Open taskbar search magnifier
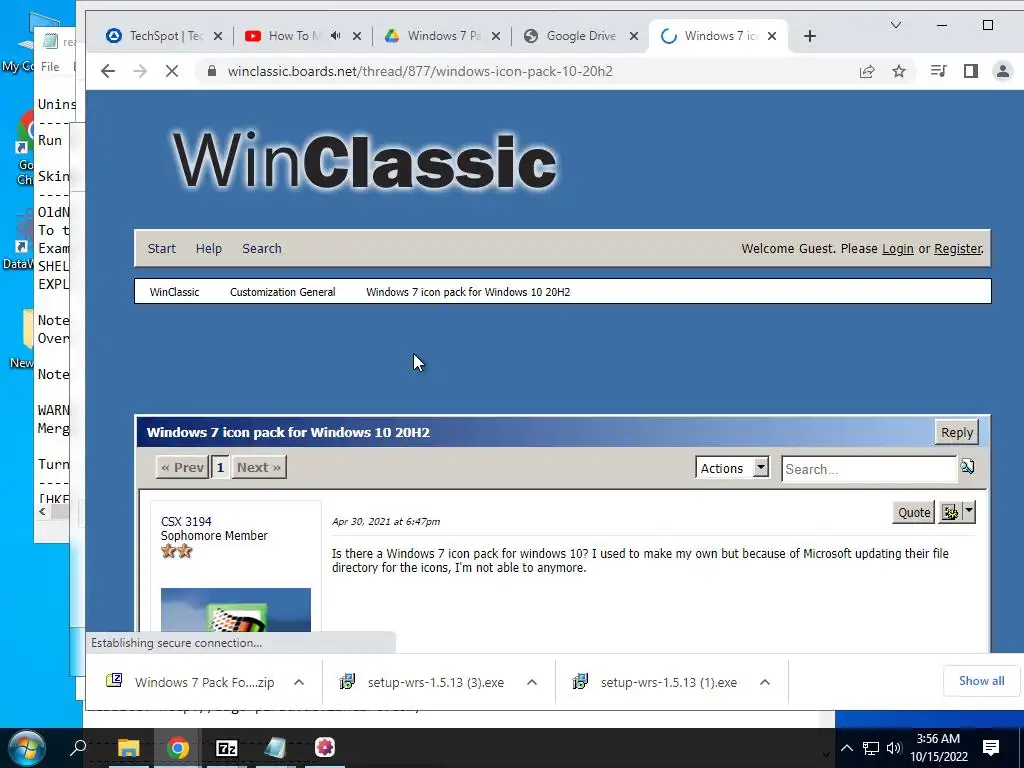Image resolution: width=1024 pixels, height=768 pixels. [78, 747]
